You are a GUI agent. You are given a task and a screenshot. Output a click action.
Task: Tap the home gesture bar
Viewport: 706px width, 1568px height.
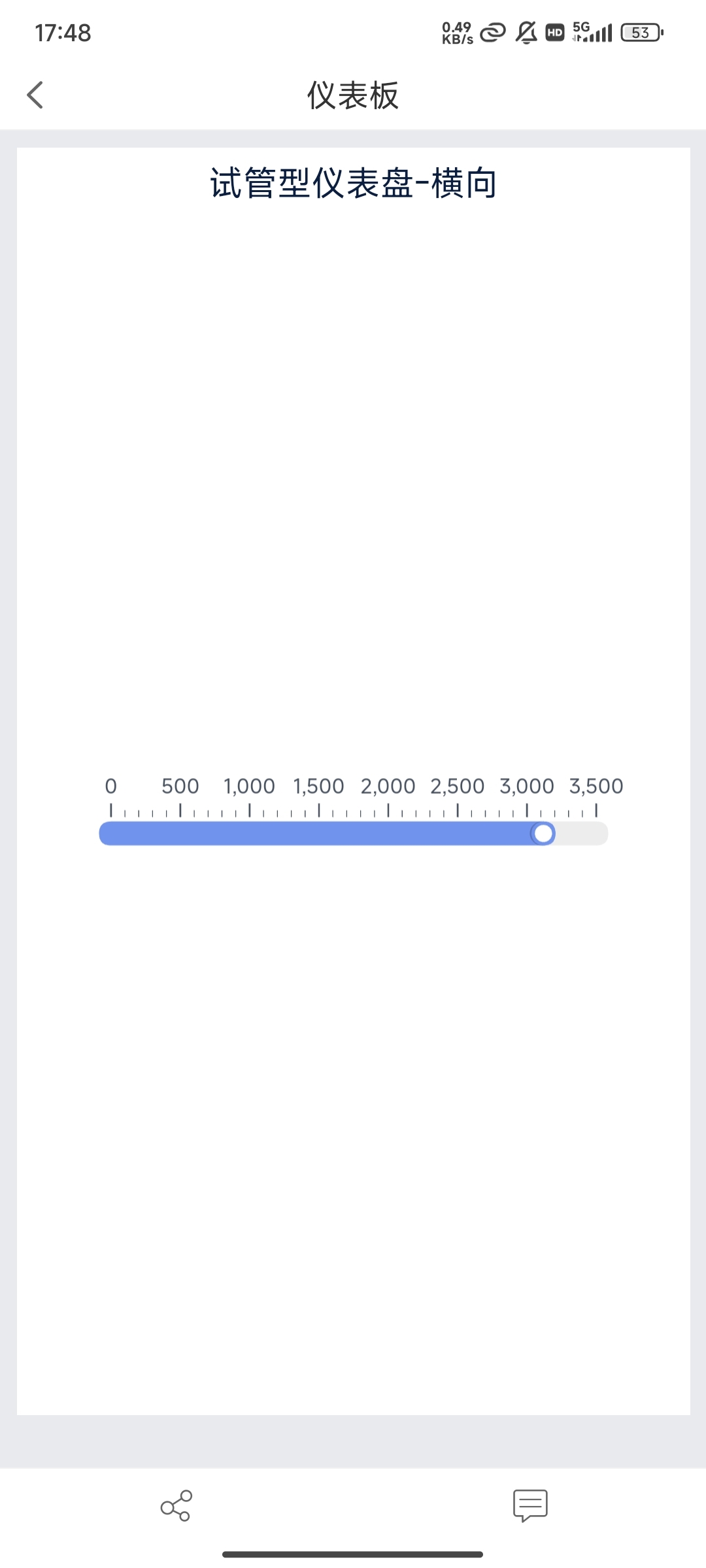pos(353,1554)
